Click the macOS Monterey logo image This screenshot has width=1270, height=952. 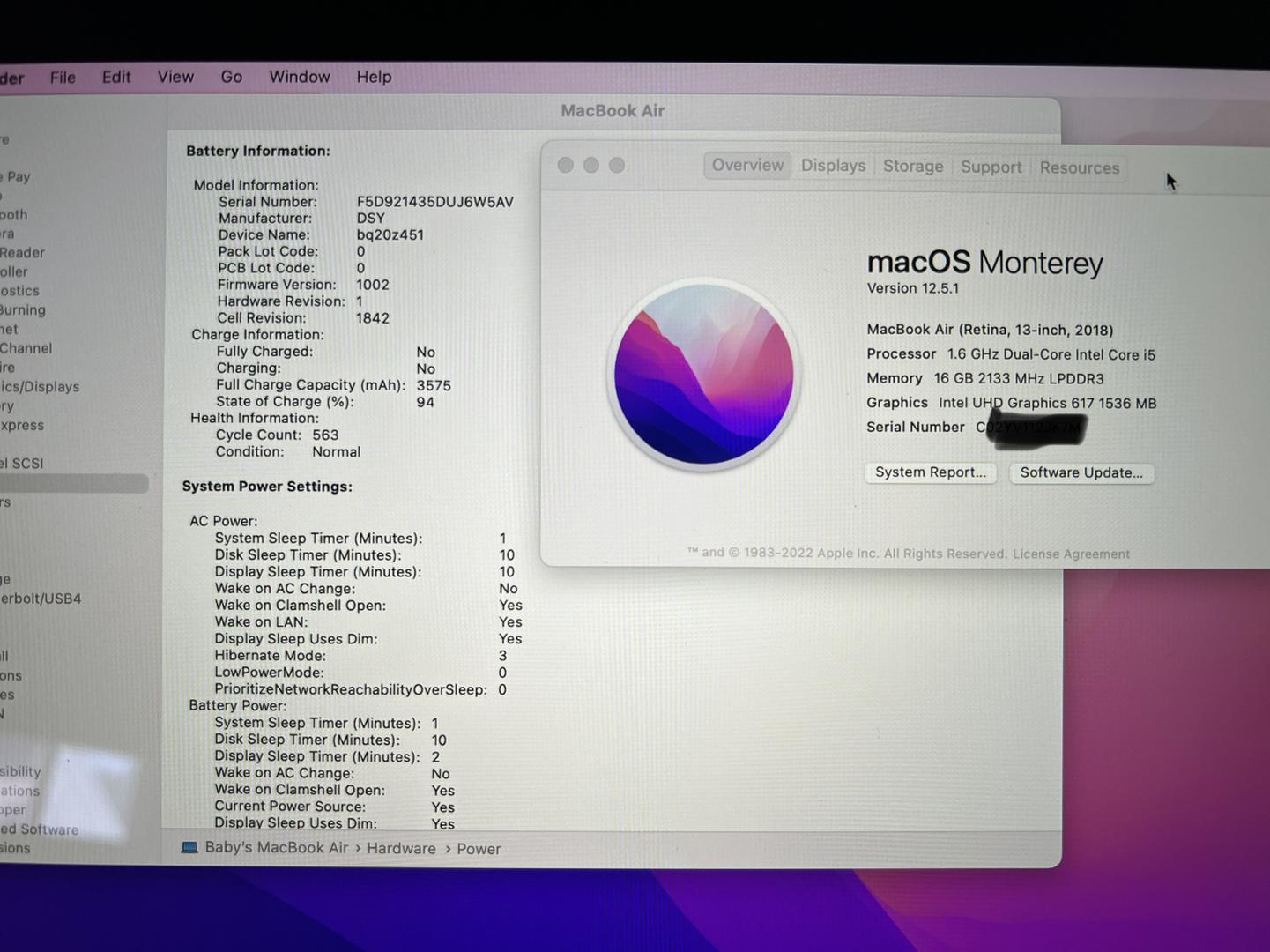pos(703,375)
